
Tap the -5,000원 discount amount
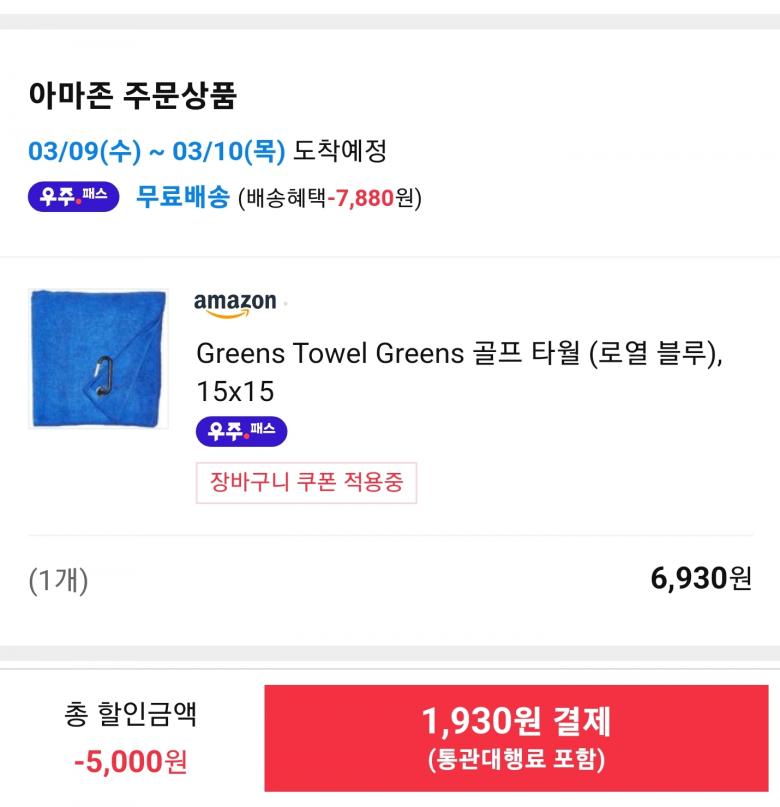click(130, 762)
